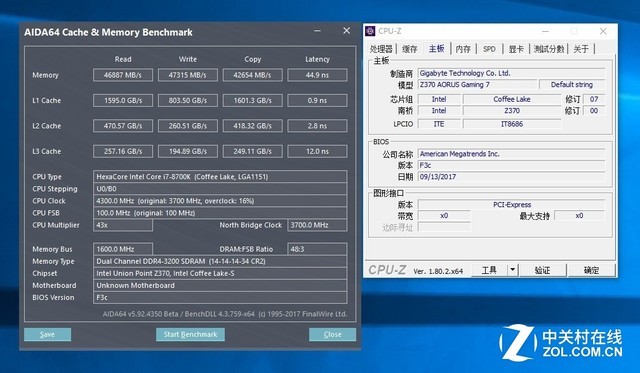
Task: Click Chipset field Intel Union Point Z370
Action: coord(220,273)
